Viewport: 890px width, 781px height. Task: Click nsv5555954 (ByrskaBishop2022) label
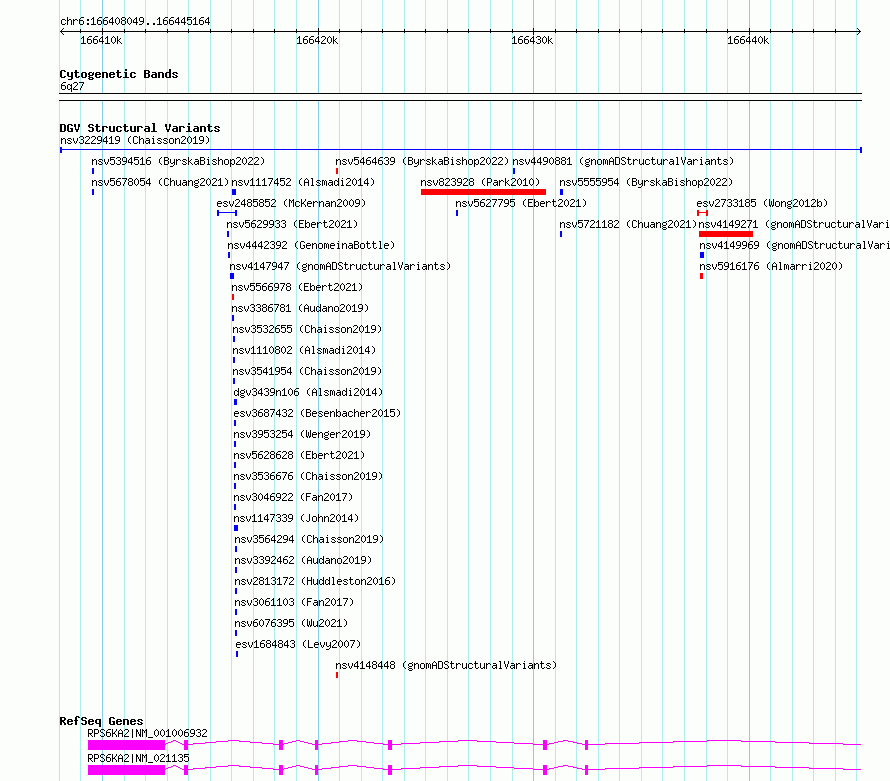coord(646,182)
